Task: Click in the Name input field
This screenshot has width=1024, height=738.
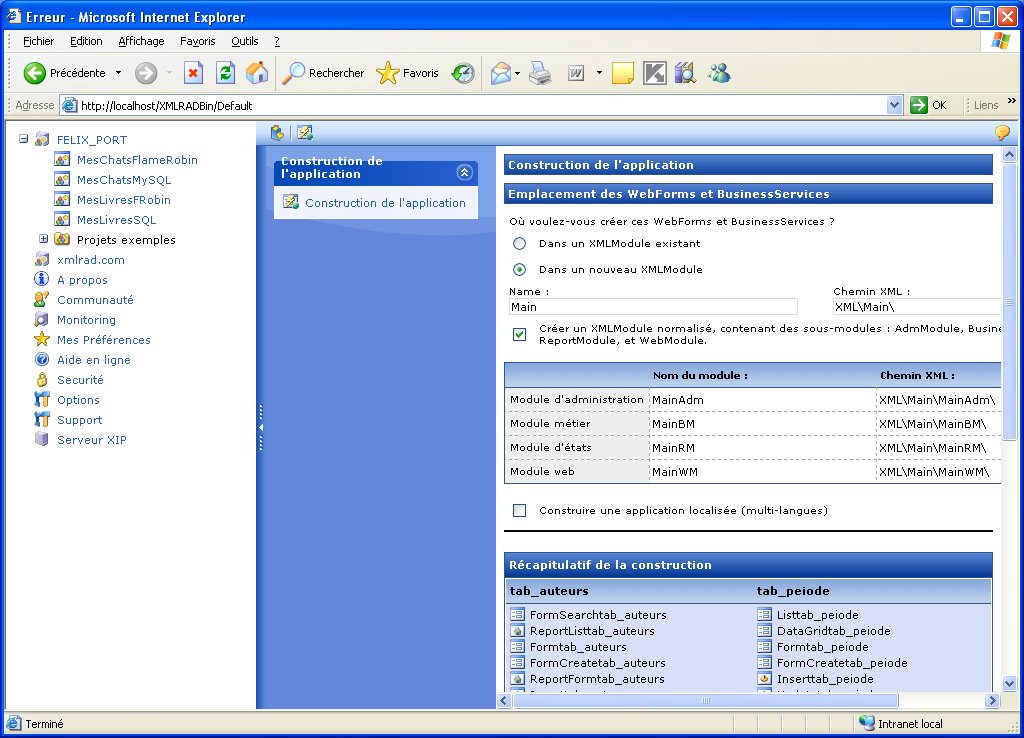Action: coord(652,307)
